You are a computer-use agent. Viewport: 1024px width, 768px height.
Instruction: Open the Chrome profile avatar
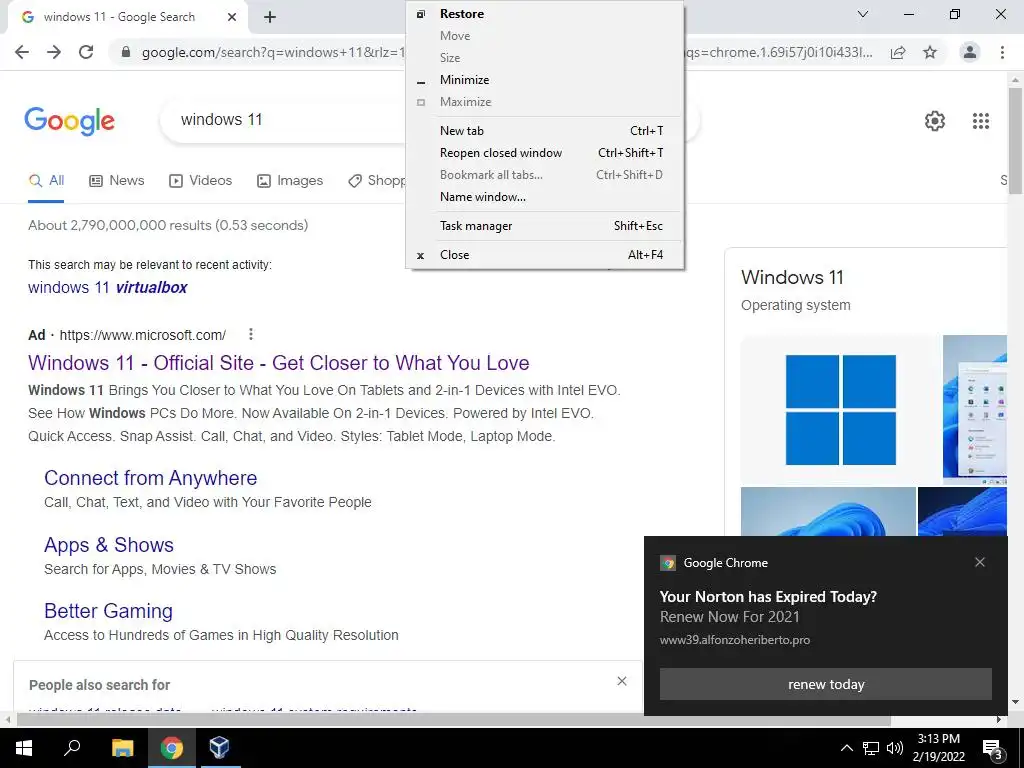[x=970, y=52]
